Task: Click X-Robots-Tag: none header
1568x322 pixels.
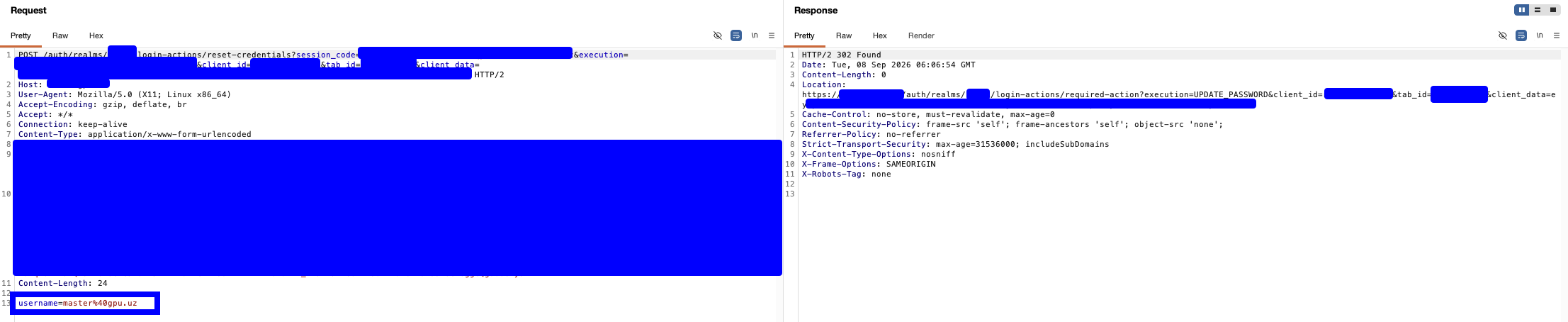Action: coord(847,174)
